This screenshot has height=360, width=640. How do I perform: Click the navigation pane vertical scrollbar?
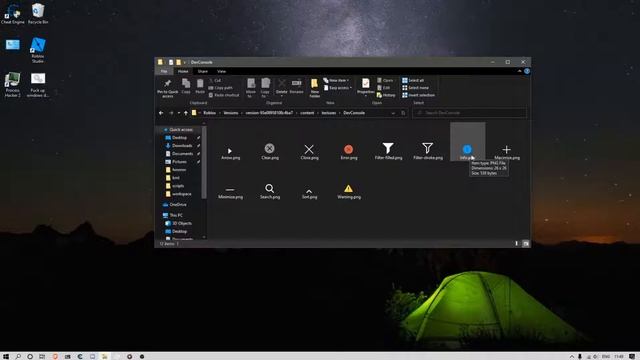coord(204,162)
